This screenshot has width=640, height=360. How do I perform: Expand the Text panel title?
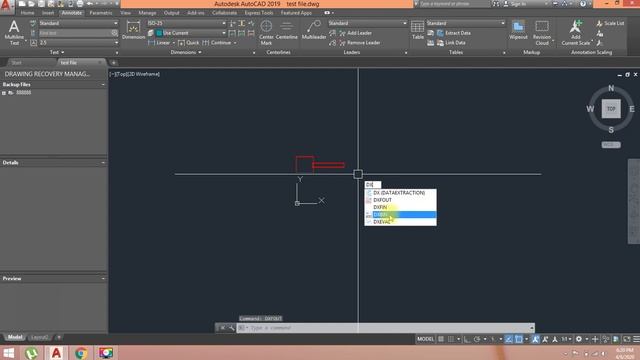pos(57,52)
